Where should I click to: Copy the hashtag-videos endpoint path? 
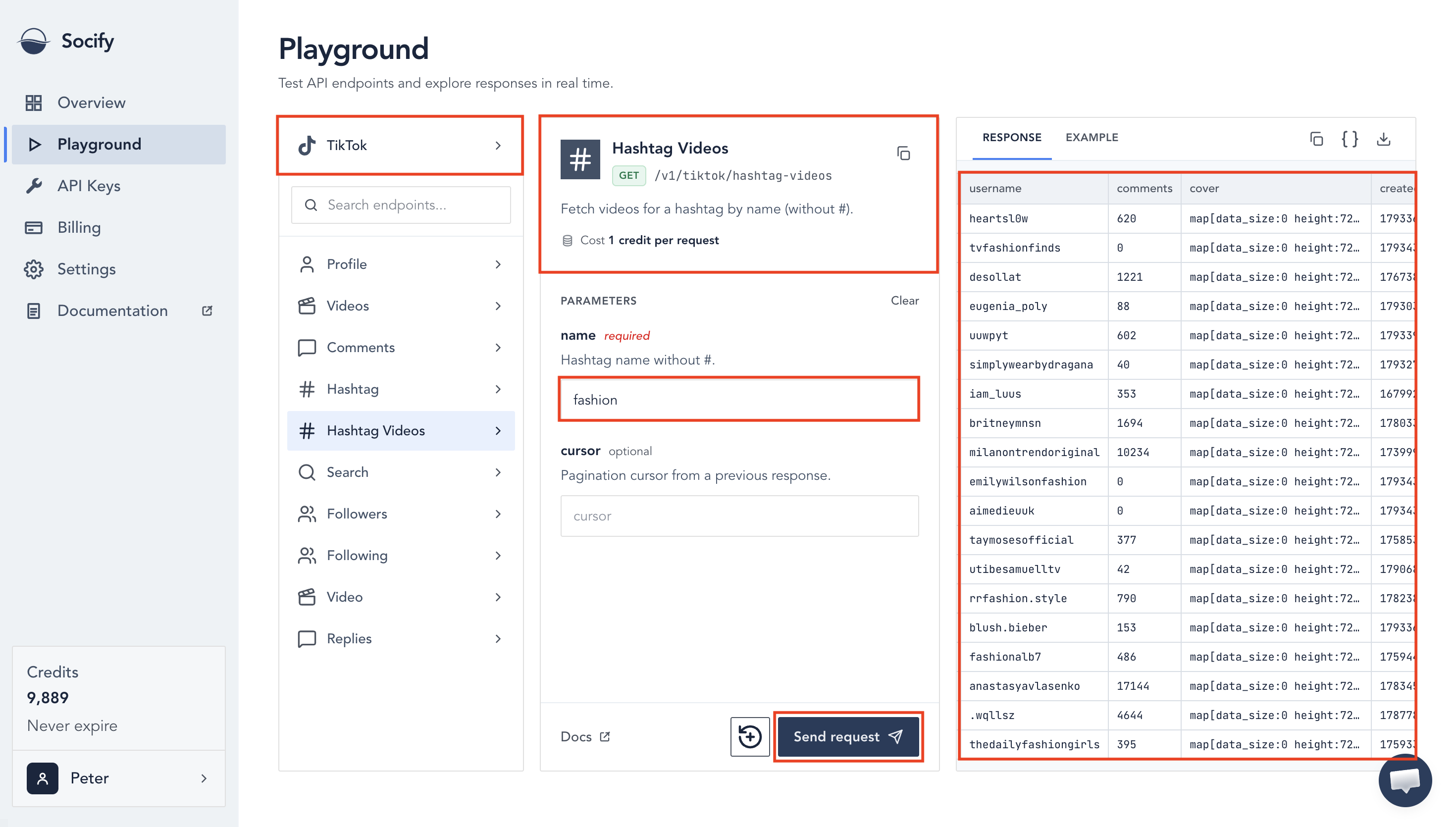click(x=903, y=154)
